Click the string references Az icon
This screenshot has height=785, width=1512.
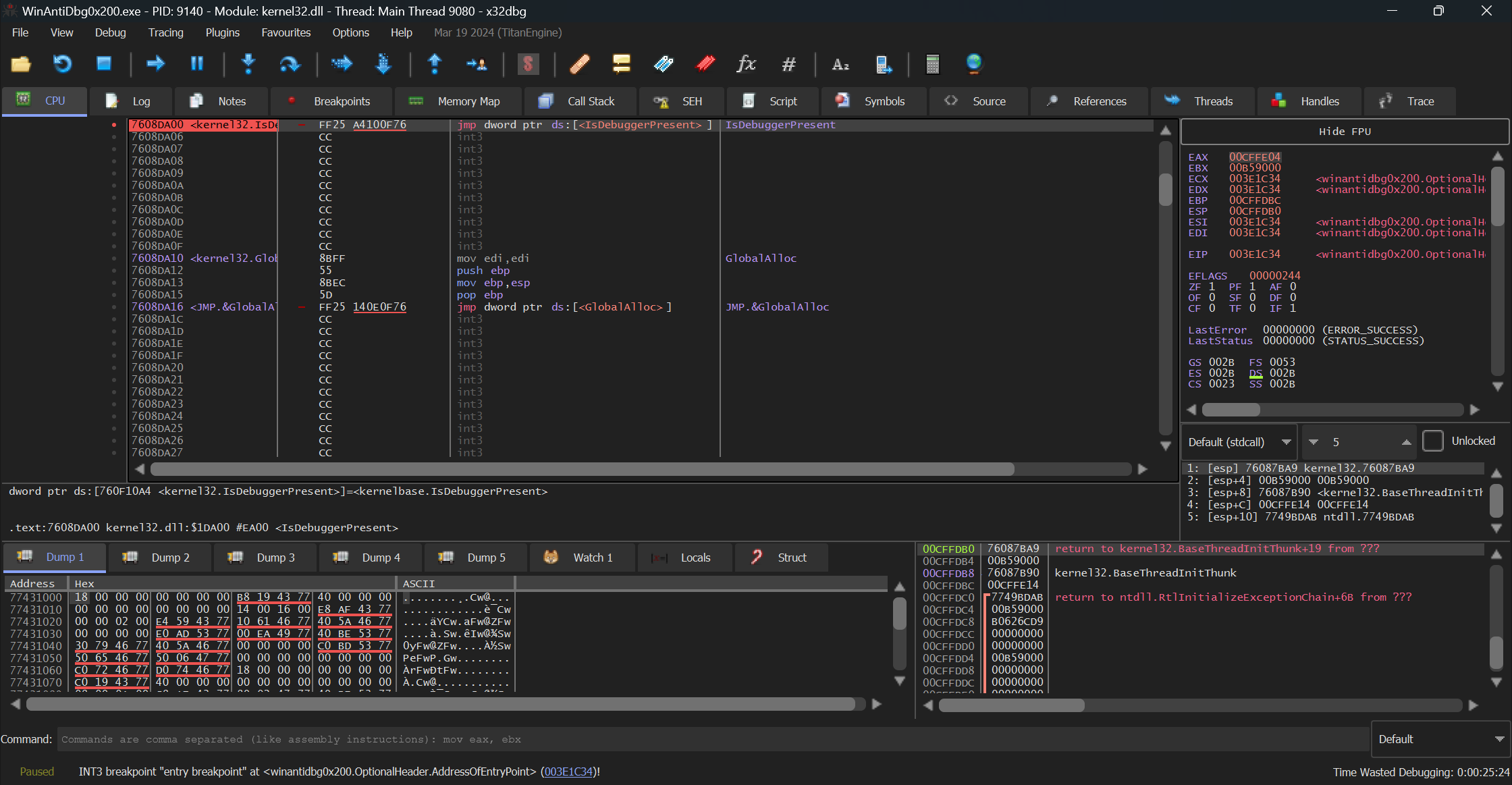click(x=840, y=64)
